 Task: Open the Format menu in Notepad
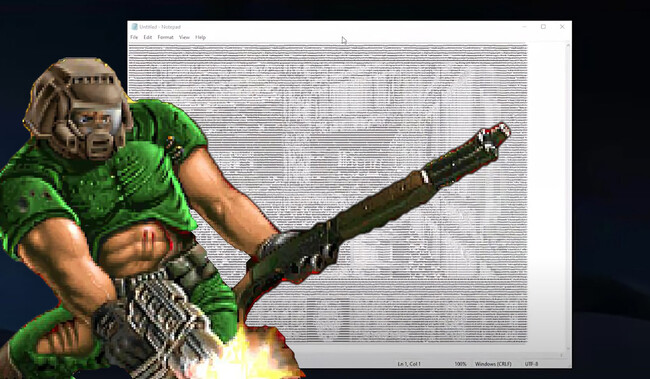(x=165, y=37)
